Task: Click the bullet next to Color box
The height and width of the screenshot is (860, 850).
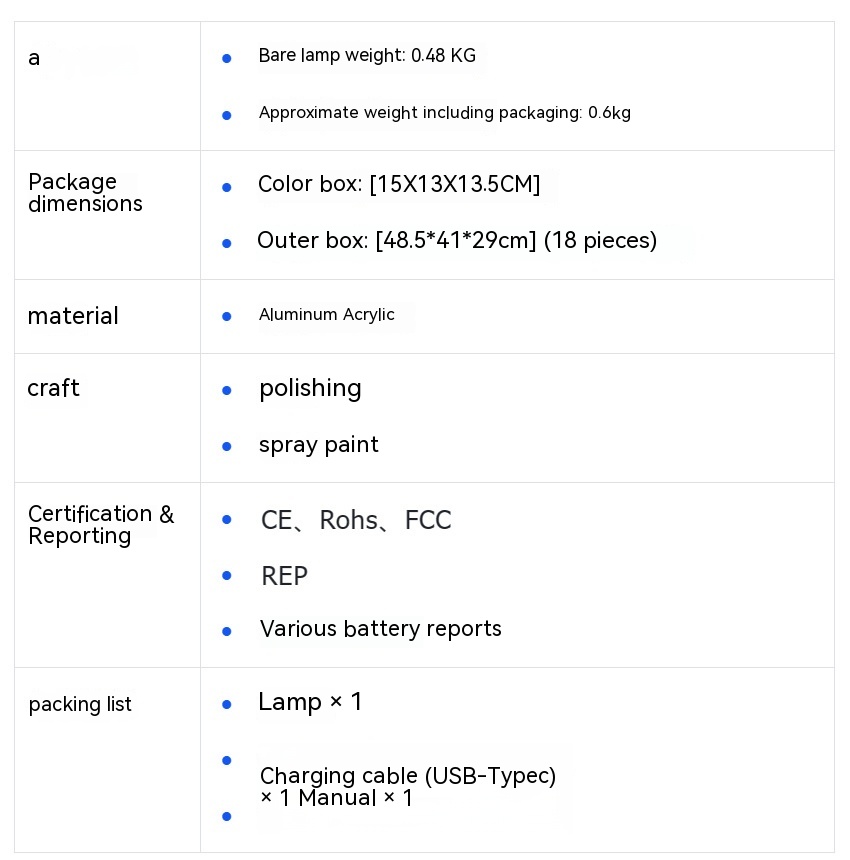Action: pyautogui.click(x=227, y=187)
